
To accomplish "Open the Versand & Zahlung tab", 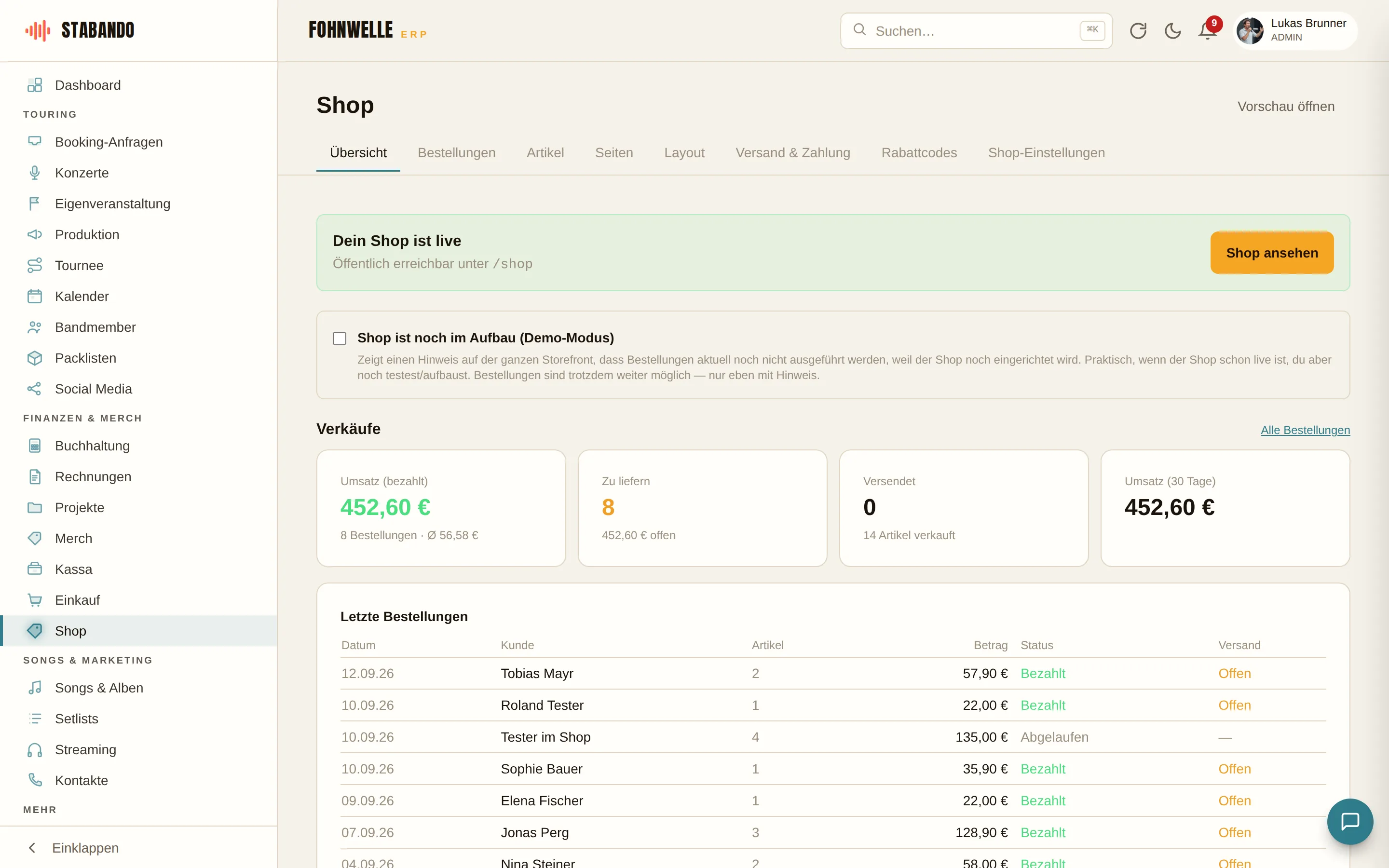I will tap(793, 153).
